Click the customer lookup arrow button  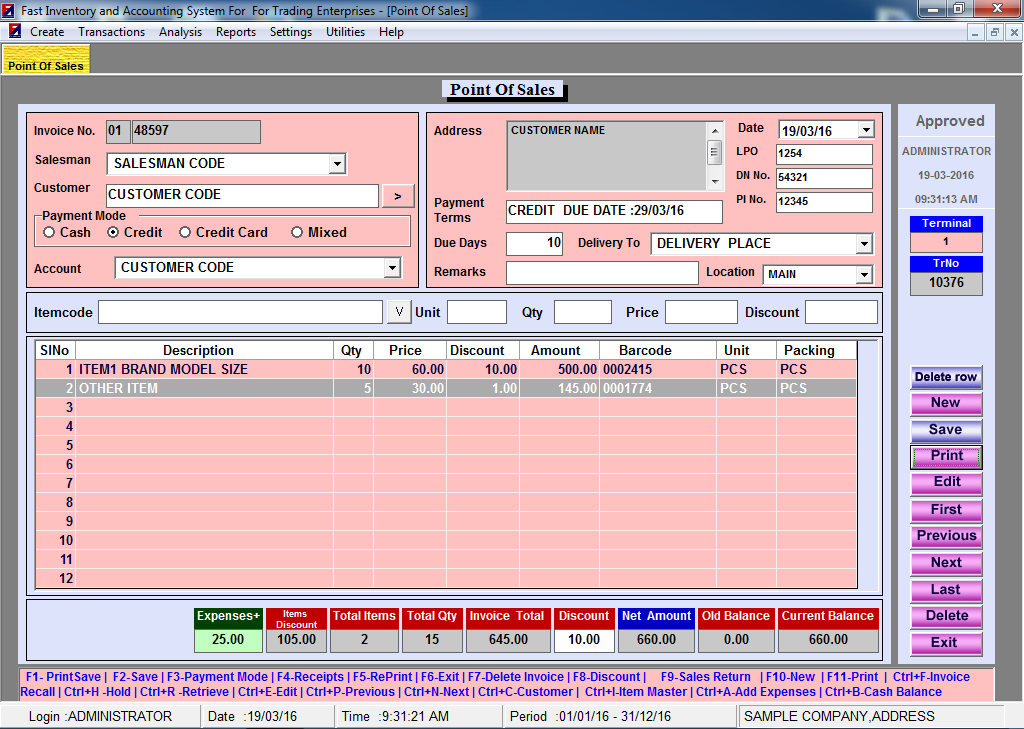(398, 196)
